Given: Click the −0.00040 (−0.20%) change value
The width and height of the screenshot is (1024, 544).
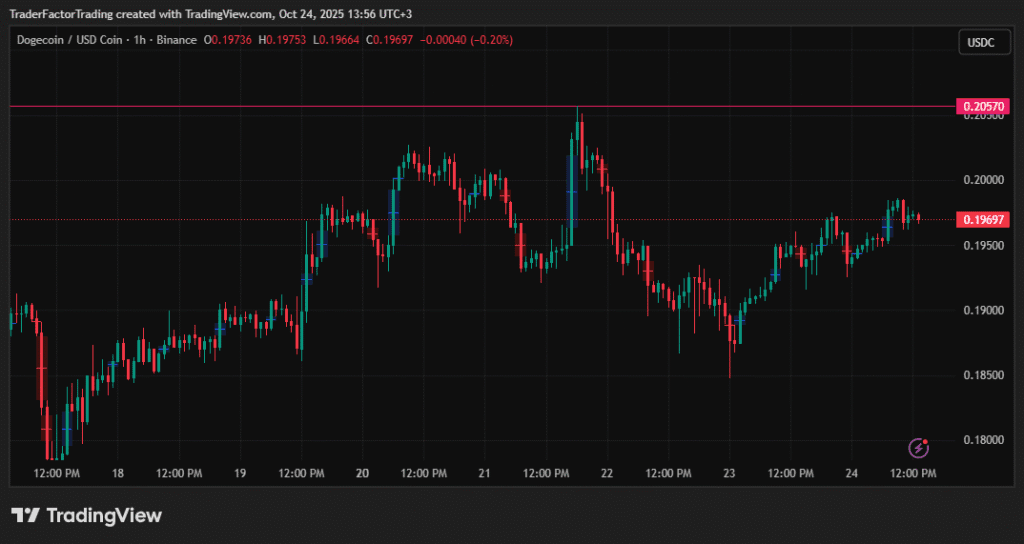Looking at the screenshot, I should 469,40.
